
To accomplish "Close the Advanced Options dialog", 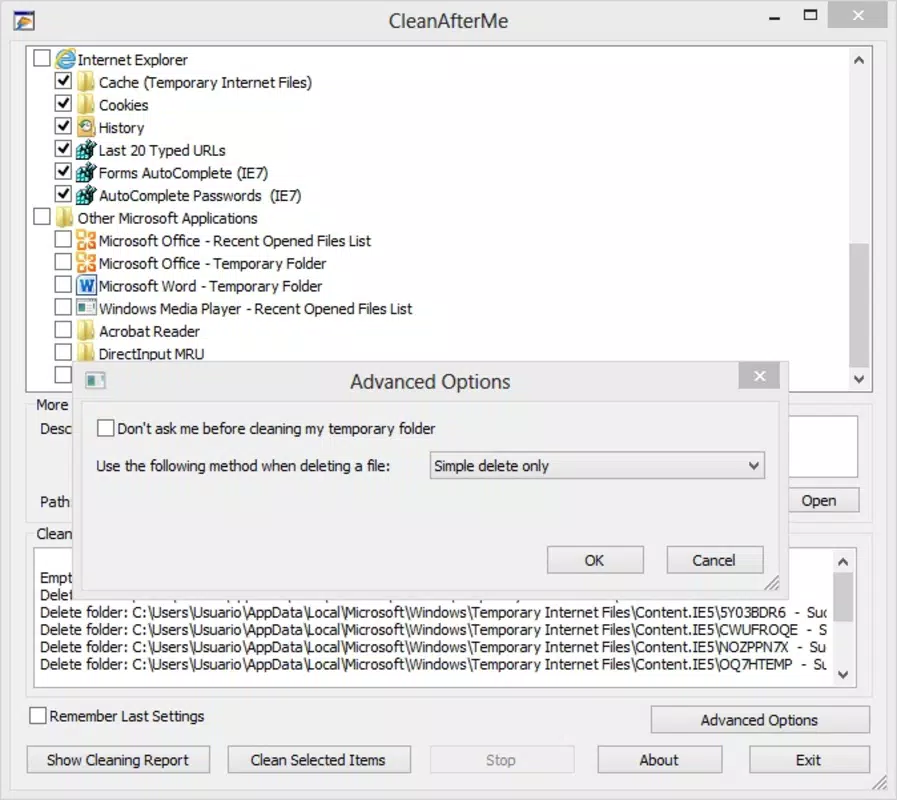I will point(759,376).
